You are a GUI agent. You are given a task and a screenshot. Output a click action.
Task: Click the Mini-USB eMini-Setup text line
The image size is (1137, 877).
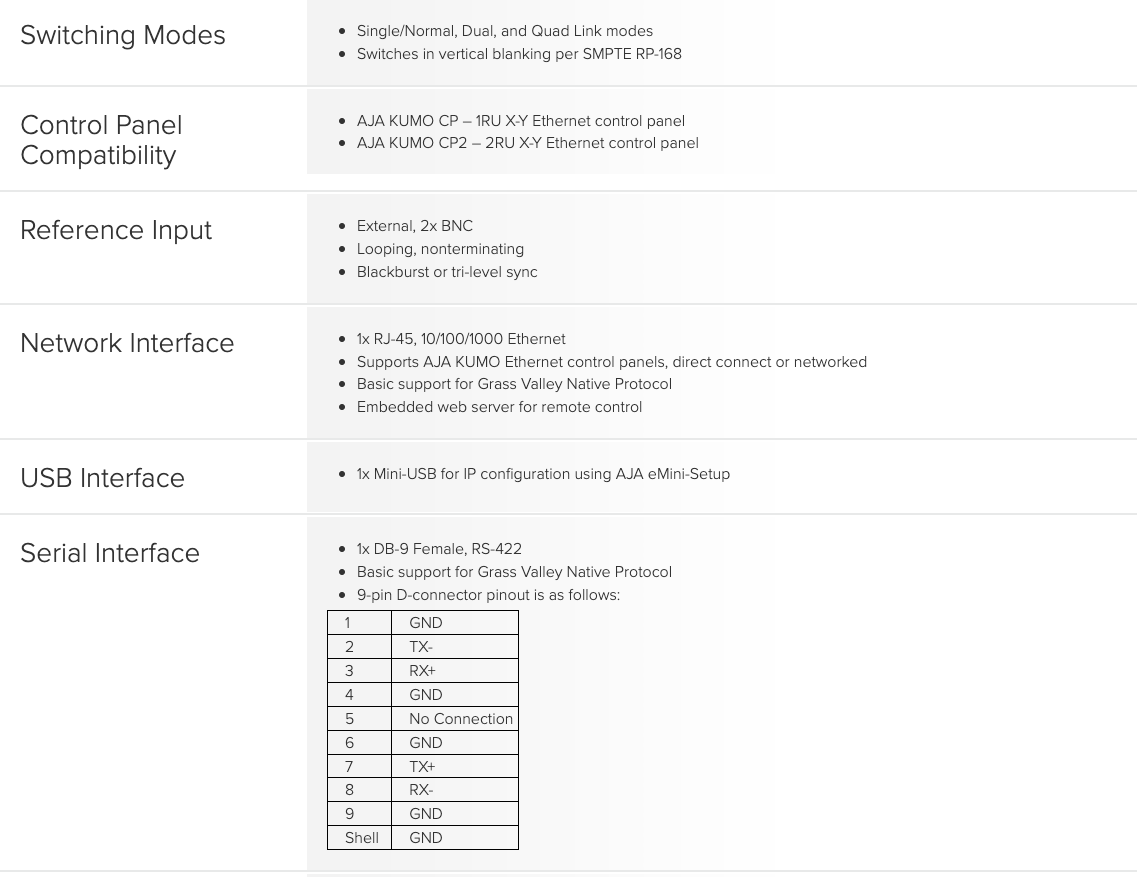[543, 474]
